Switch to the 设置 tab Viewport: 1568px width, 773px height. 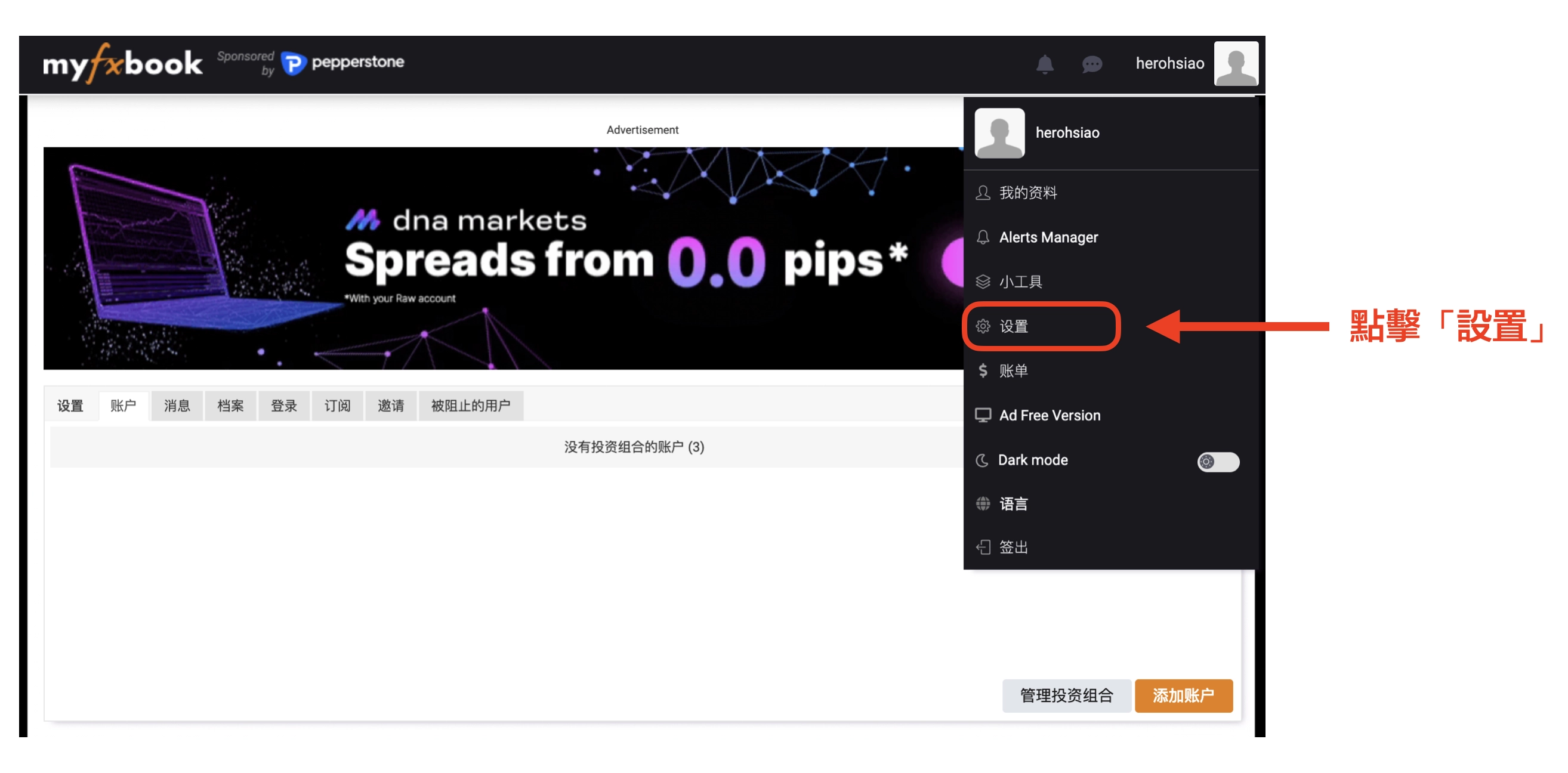coord(70,406)
